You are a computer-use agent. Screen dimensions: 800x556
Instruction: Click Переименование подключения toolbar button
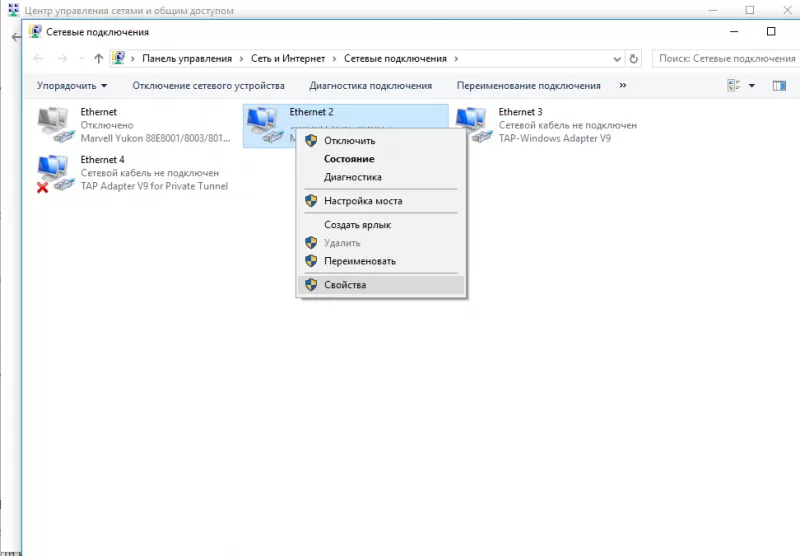[529, 86]
